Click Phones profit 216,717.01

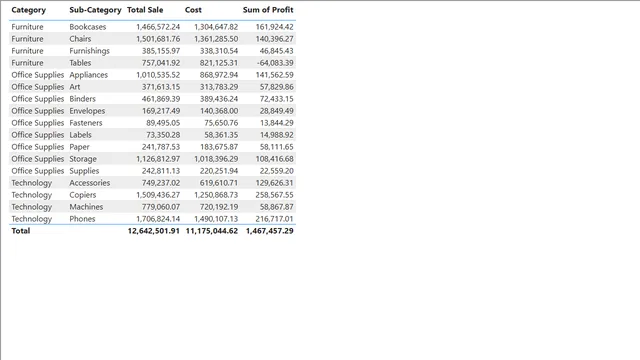[274, 219]
